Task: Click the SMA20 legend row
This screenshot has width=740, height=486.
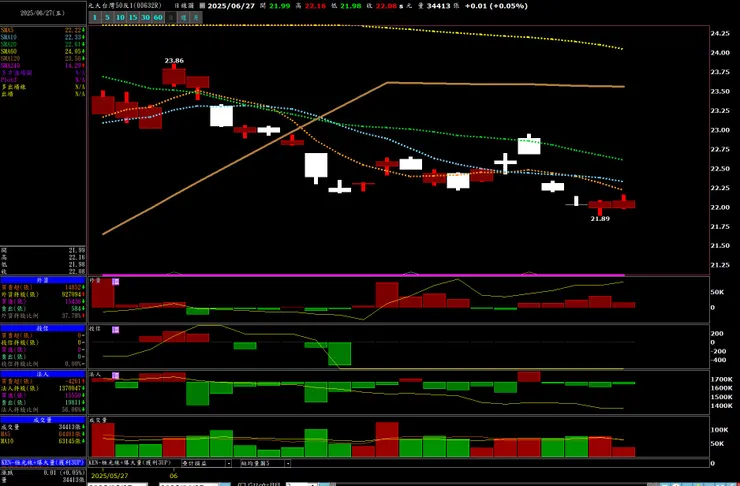Action: (43, 44)
